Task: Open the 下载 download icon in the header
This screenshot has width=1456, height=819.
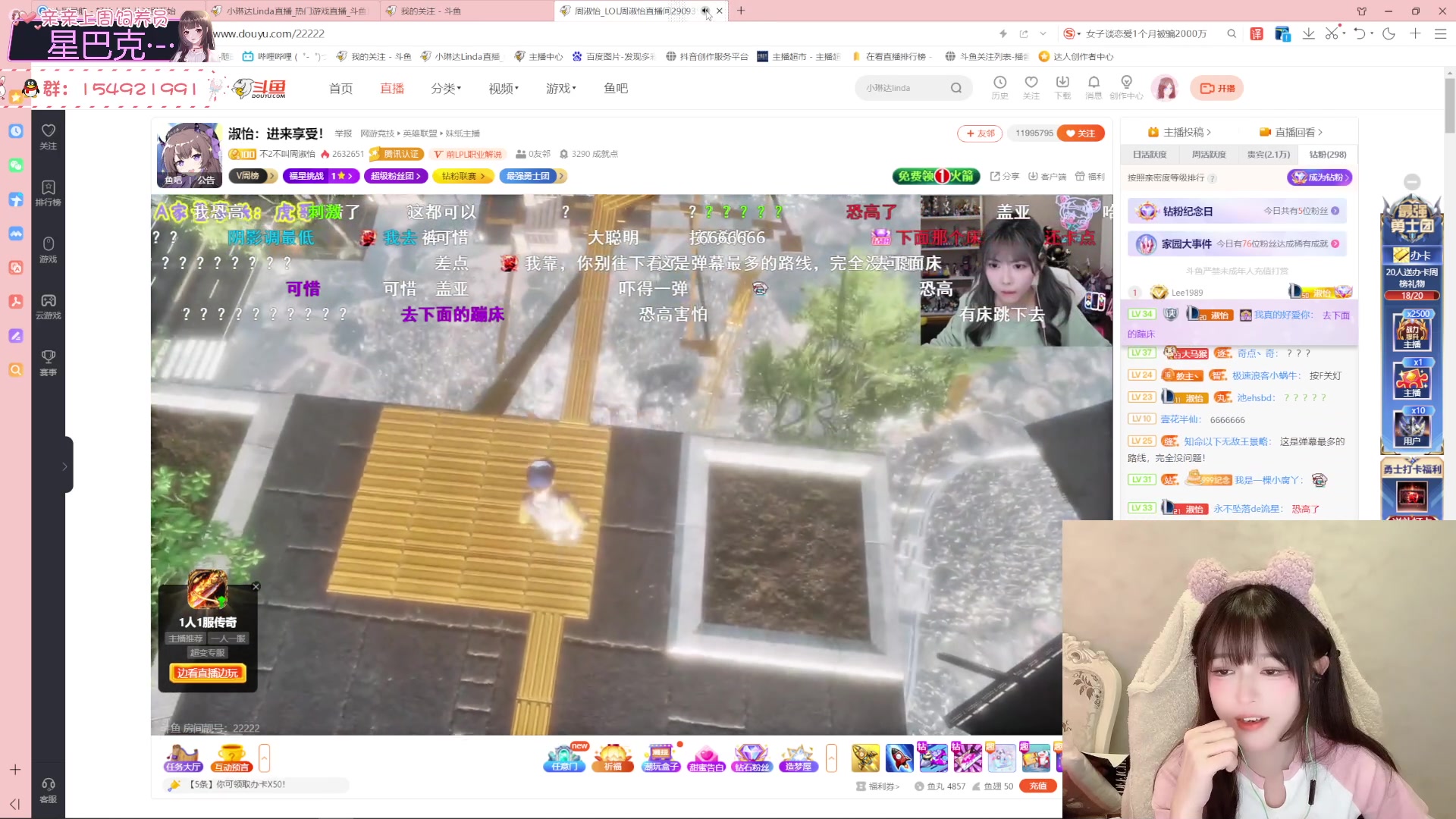Action: click(x=1062, y=87)
